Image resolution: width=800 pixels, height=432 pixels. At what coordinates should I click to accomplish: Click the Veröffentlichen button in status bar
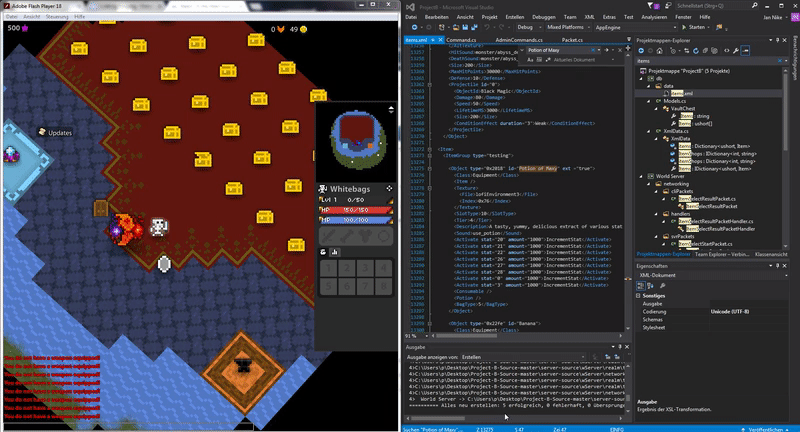click(763, 429)
